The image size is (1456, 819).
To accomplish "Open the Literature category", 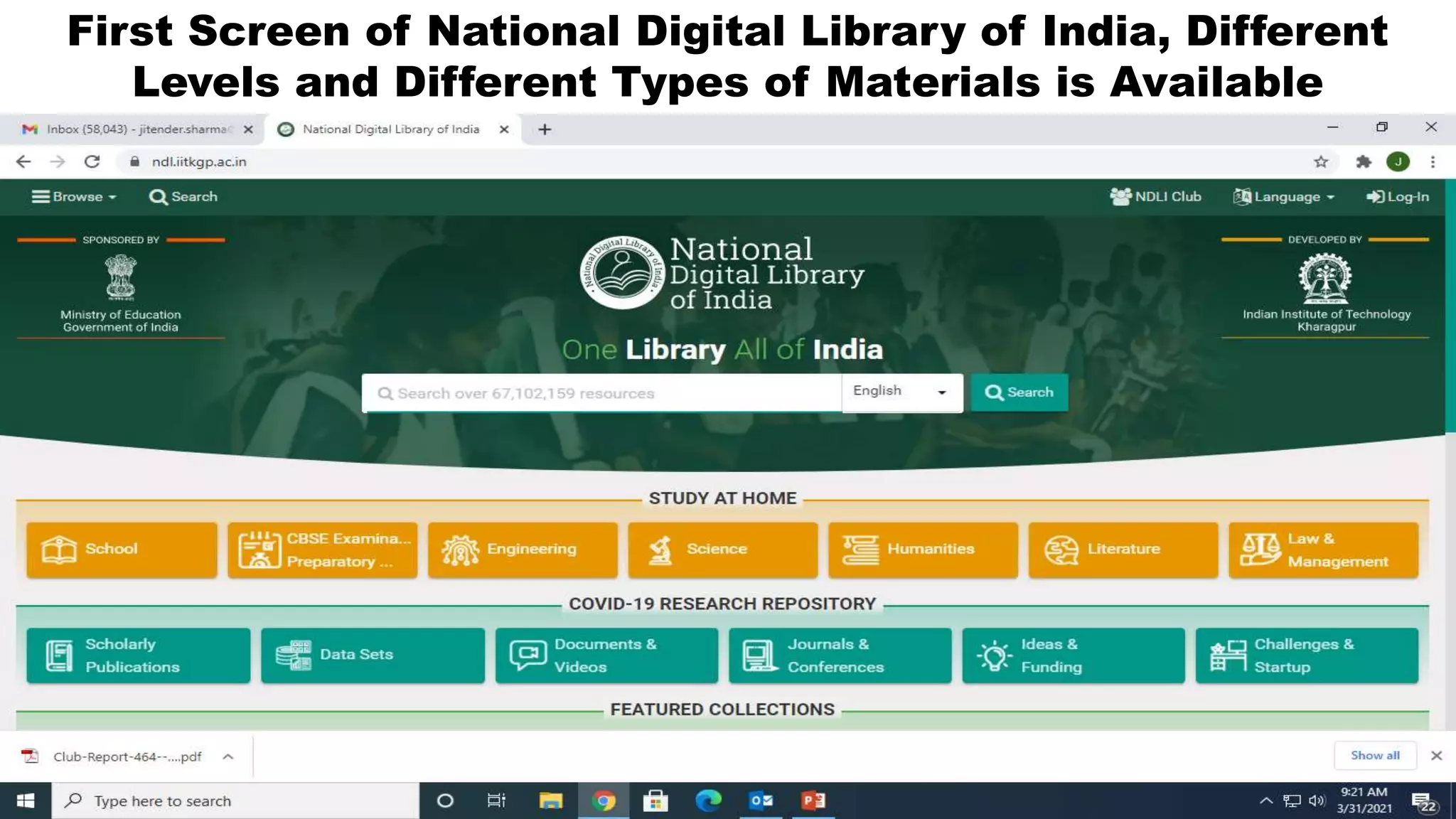I will (1123, 550).
